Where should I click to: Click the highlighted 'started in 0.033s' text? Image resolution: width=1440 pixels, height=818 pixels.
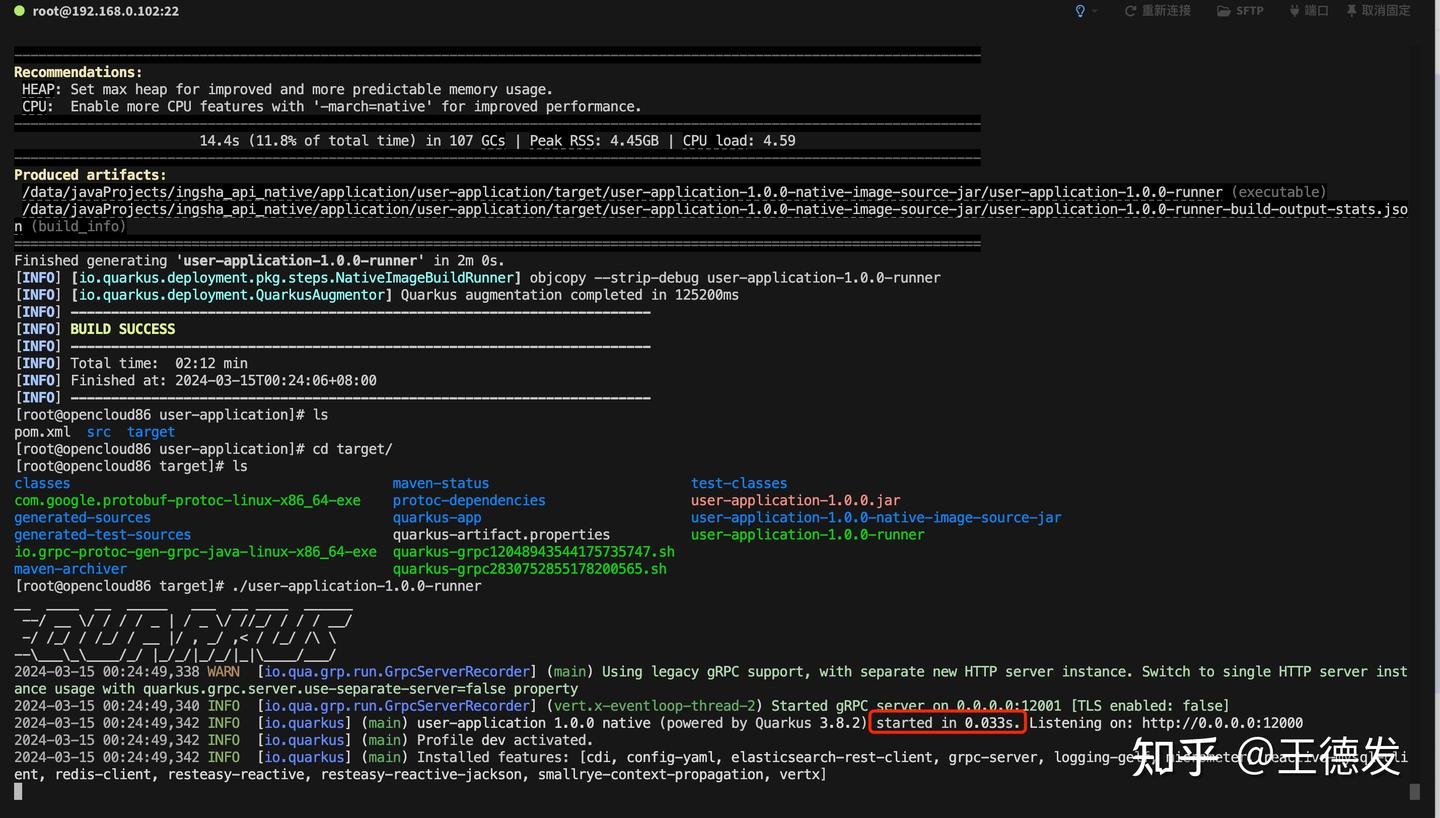[946, 722]
